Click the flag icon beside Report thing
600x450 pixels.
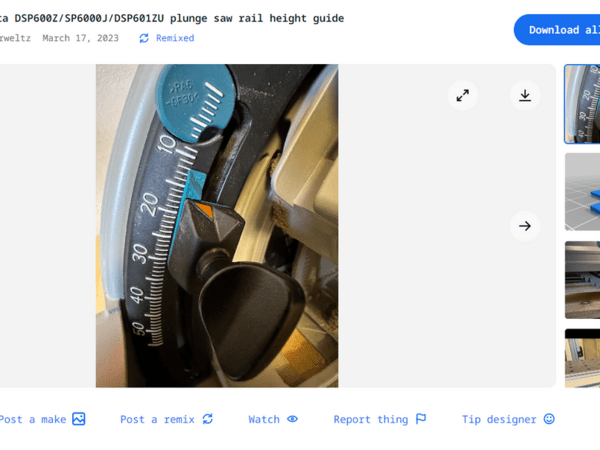pyautogui.click(x=421, y=419)
